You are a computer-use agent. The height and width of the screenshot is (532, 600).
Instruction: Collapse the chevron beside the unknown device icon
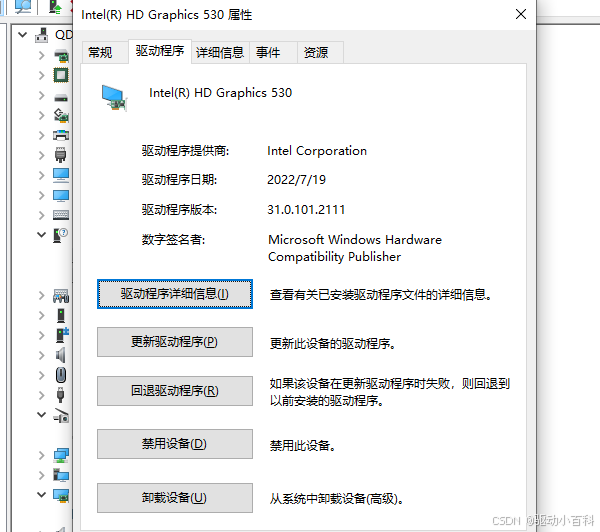41,235
